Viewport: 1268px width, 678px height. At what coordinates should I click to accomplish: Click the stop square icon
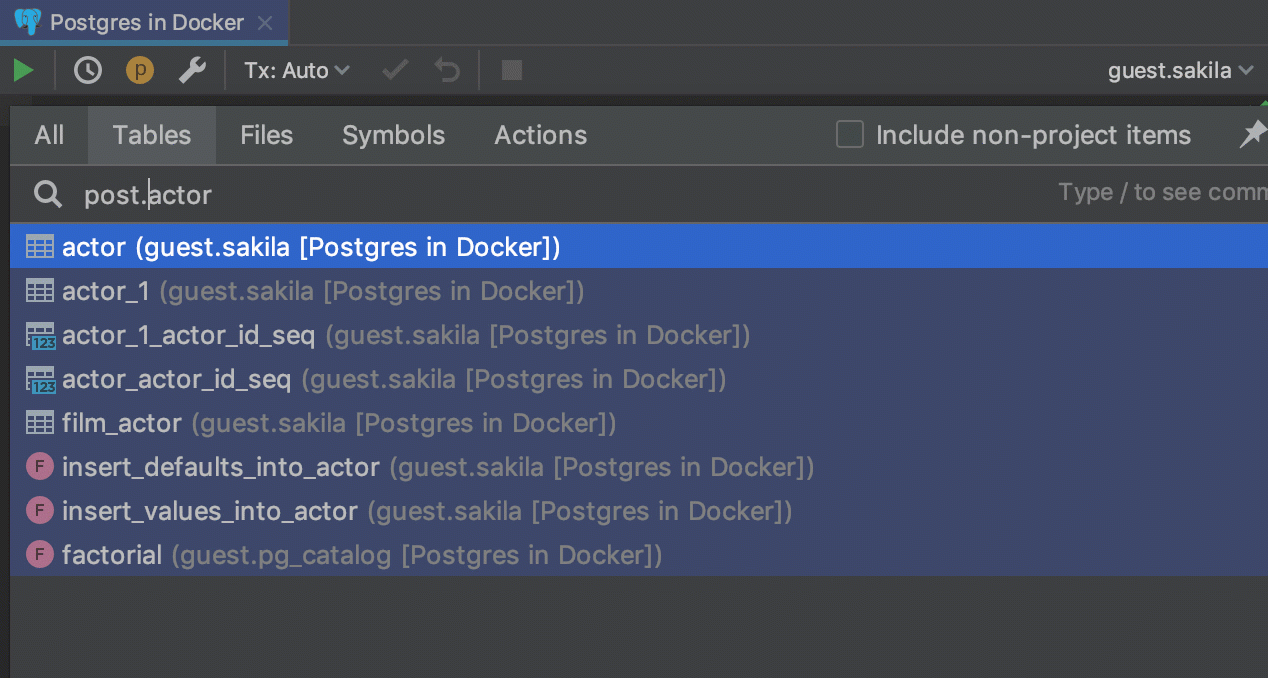512,71
